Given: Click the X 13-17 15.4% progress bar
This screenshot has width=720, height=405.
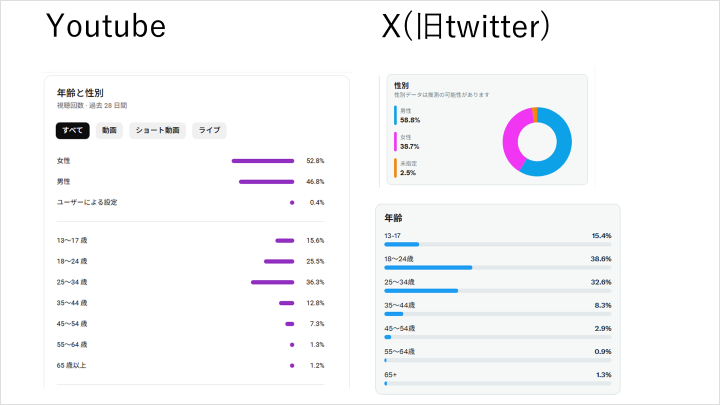Looking at the screenshot, I should 402,244.
